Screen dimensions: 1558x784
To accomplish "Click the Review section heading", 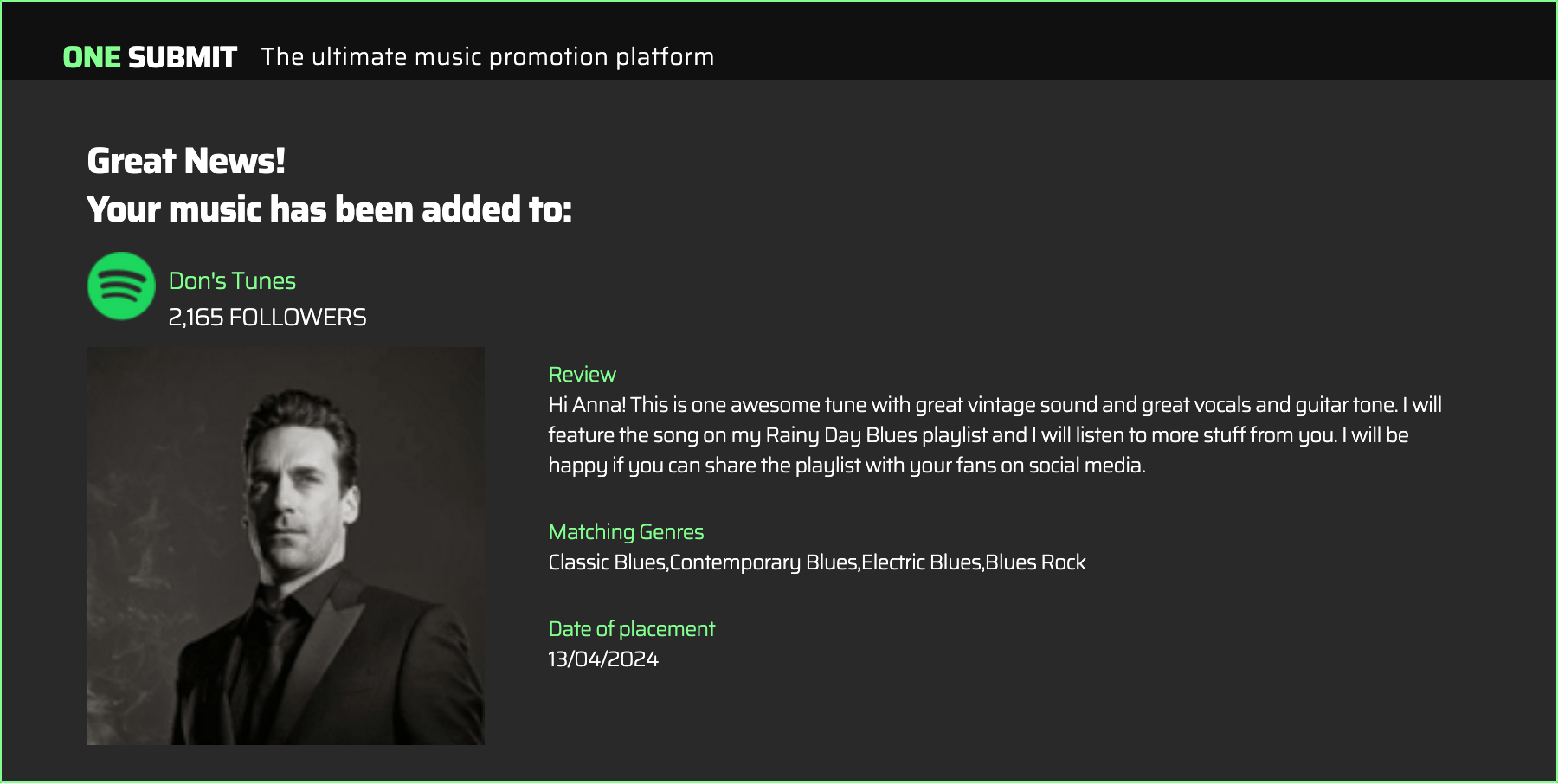I will [583, 375].
